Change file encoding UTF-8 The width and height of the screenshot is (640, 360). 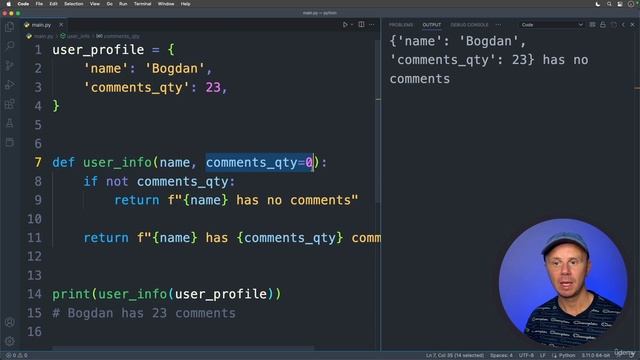click(526, 356)
